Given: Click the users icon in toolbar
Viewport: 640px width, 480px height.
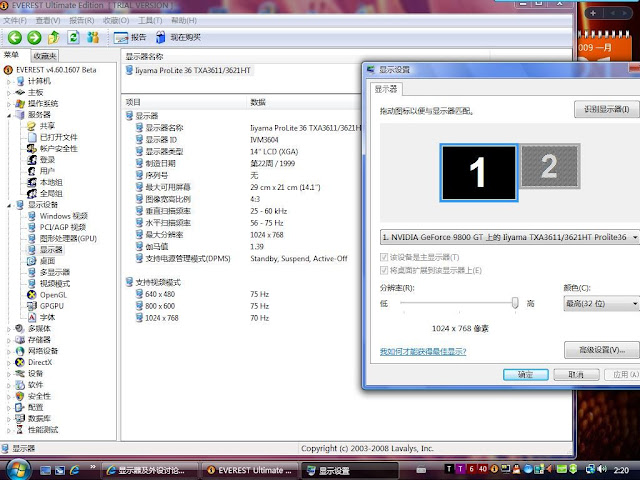Looking at the screenshot, I should pos(93,38).
